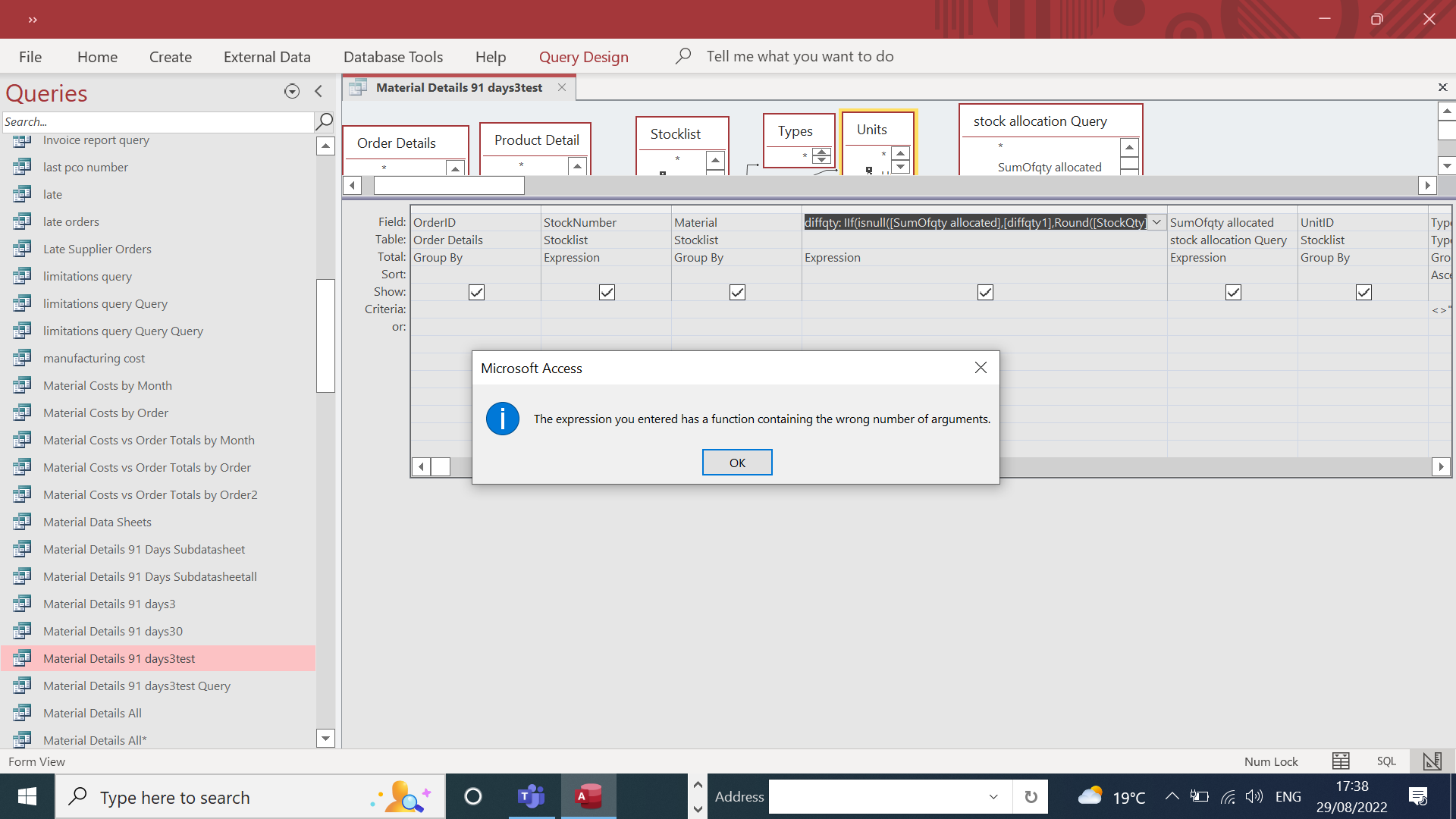Click the search magnifier icon in Queries pane
The image size is (1456, 819).
[324, 121]
